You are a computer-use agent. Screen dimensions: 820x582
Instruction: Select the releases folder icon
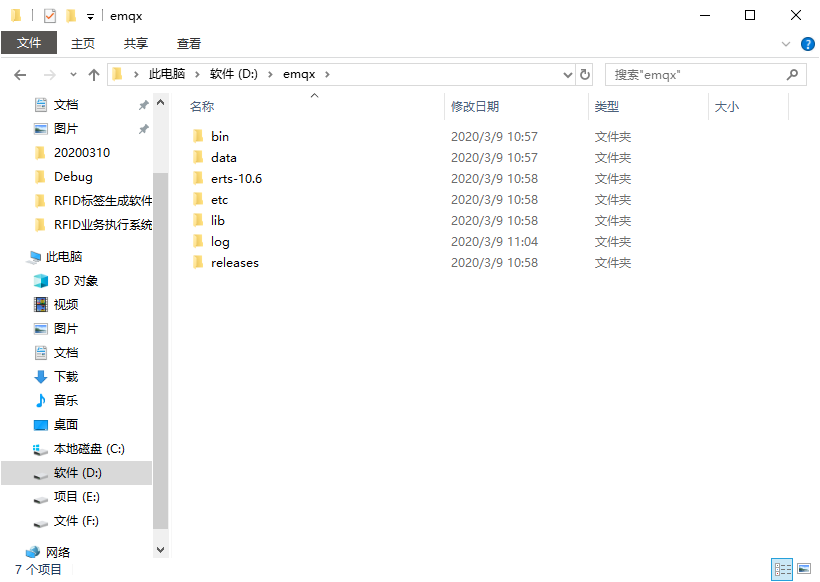tap(198, 262)
